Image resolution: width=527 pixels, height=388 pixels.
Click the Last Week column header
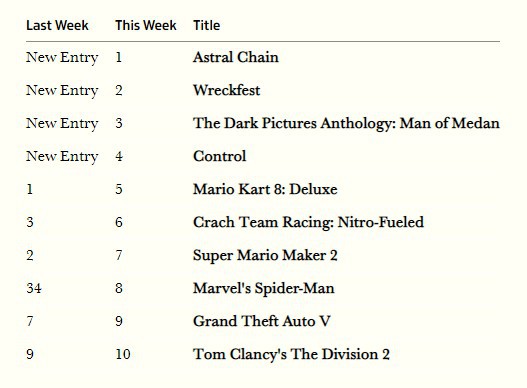click(x=57, y=26)
